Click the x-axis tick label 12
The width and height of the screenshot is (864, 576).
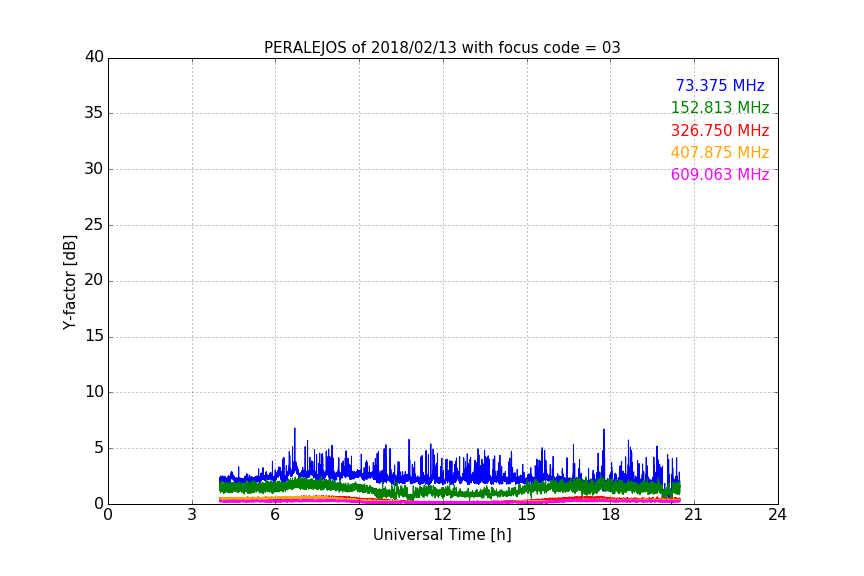click(x=442, y=515)
